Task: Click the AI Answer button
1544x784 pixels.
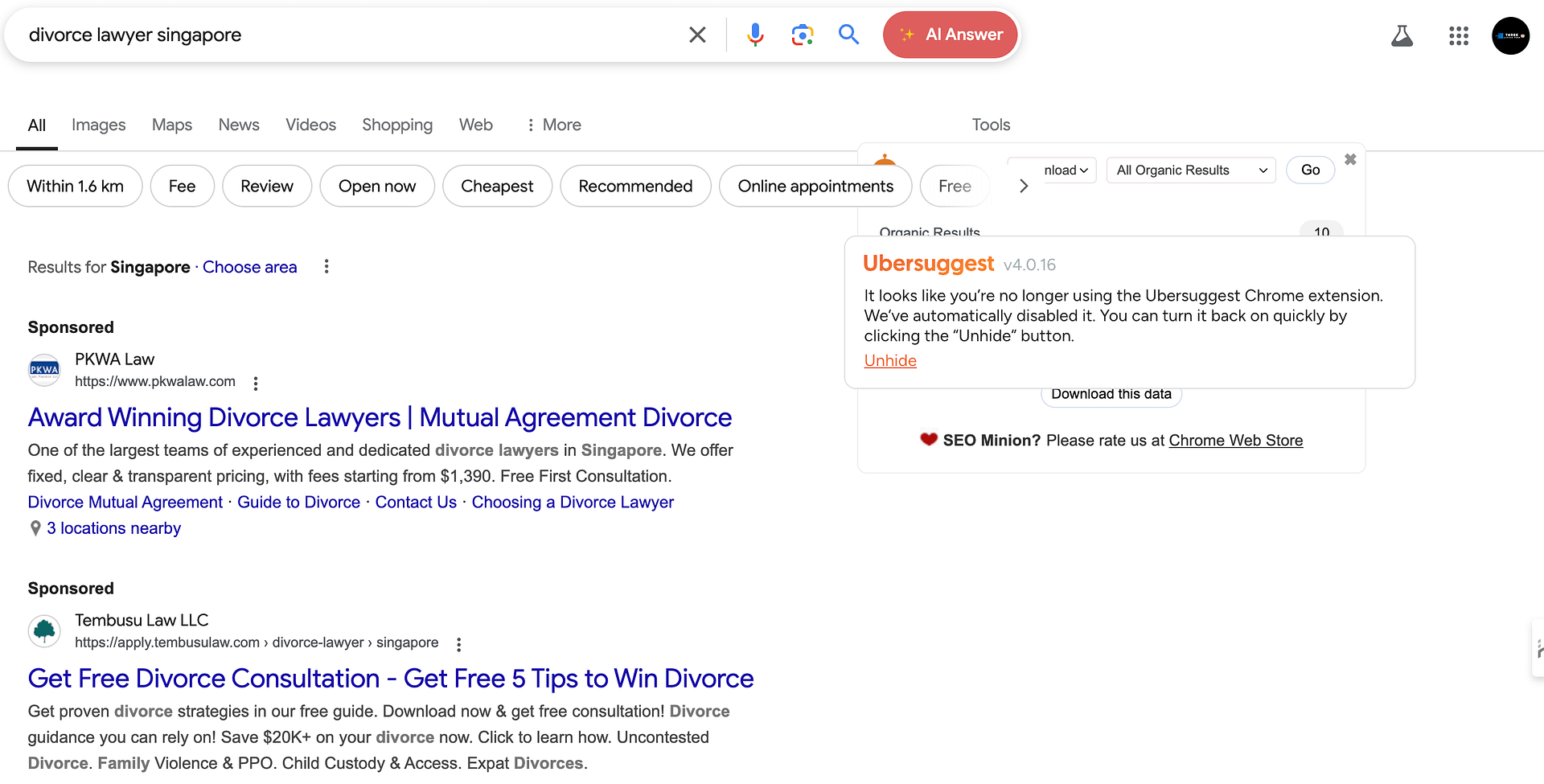Action: click(950, 35)
